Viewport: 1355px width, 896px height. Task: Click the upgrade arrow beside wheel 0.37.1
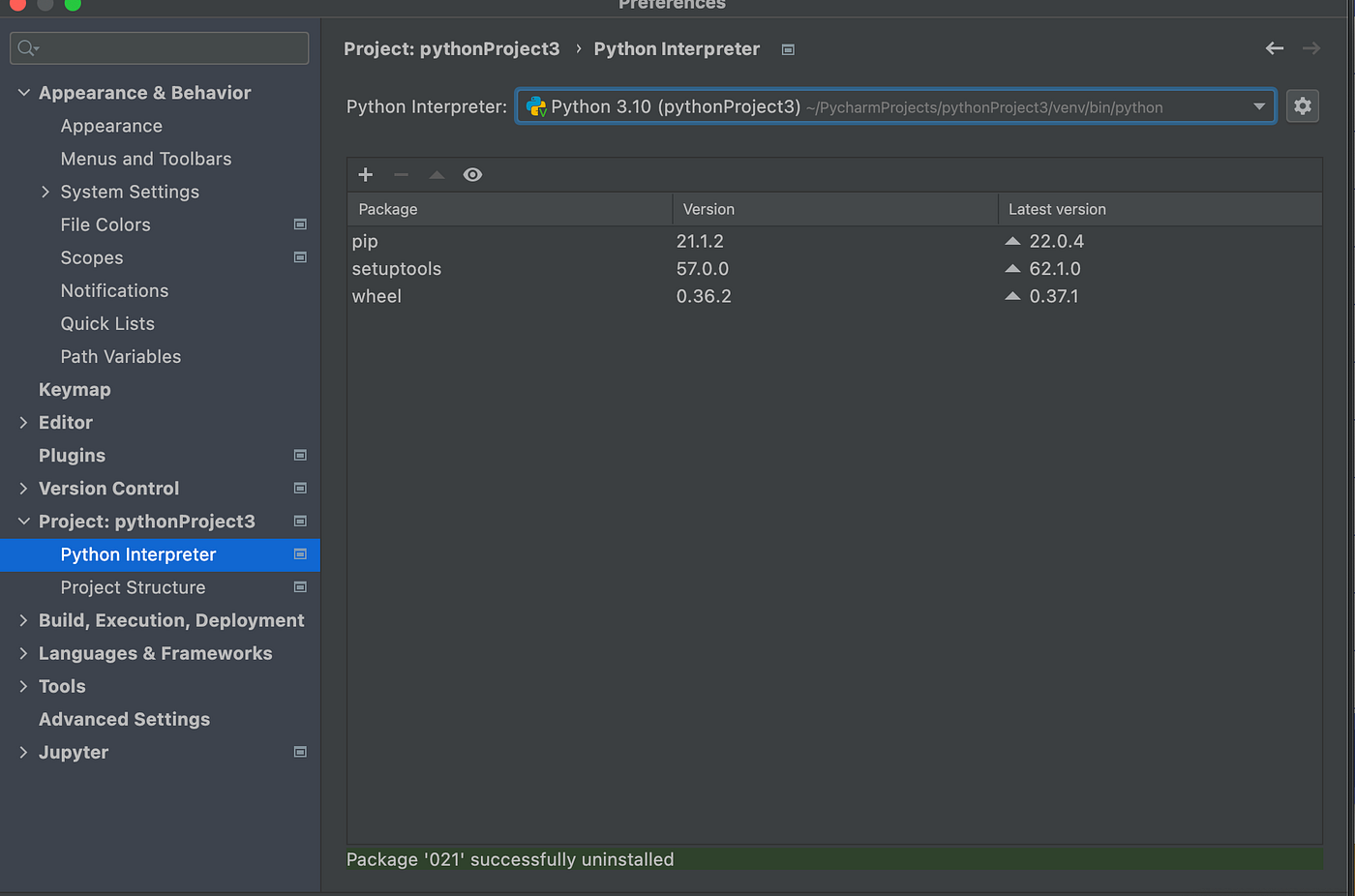(1012, 296)
